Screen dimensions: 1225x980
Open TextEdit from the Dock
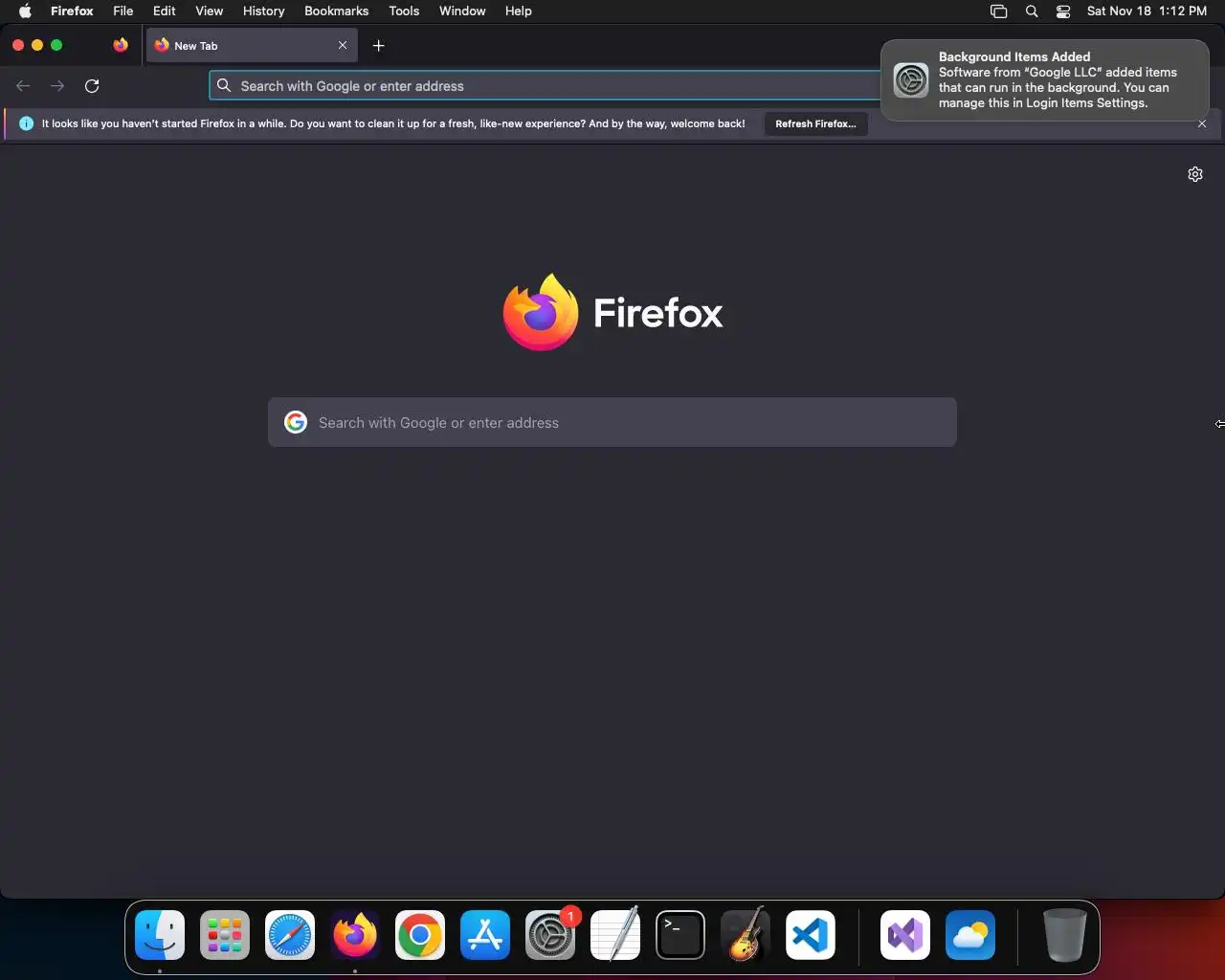pyautogui.click(x=615, y=935)
